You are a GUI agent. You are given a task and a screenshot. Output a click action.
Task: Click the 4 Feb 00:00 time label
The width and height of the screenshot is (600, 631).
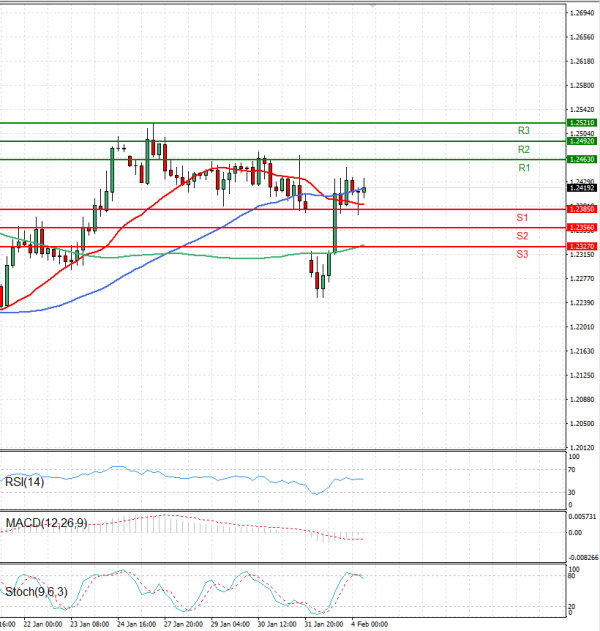(370, 624)
